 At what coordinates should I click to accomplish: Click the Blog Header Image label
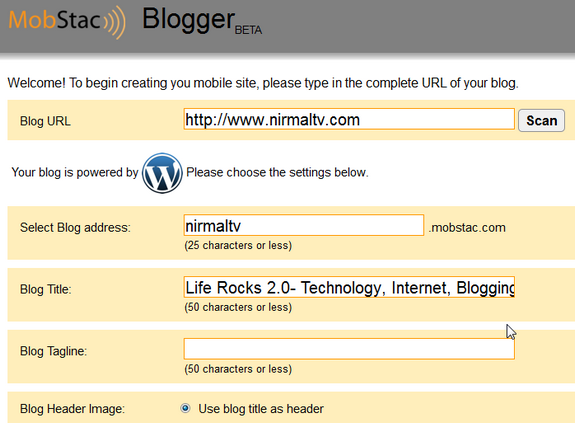click(73, 409)
